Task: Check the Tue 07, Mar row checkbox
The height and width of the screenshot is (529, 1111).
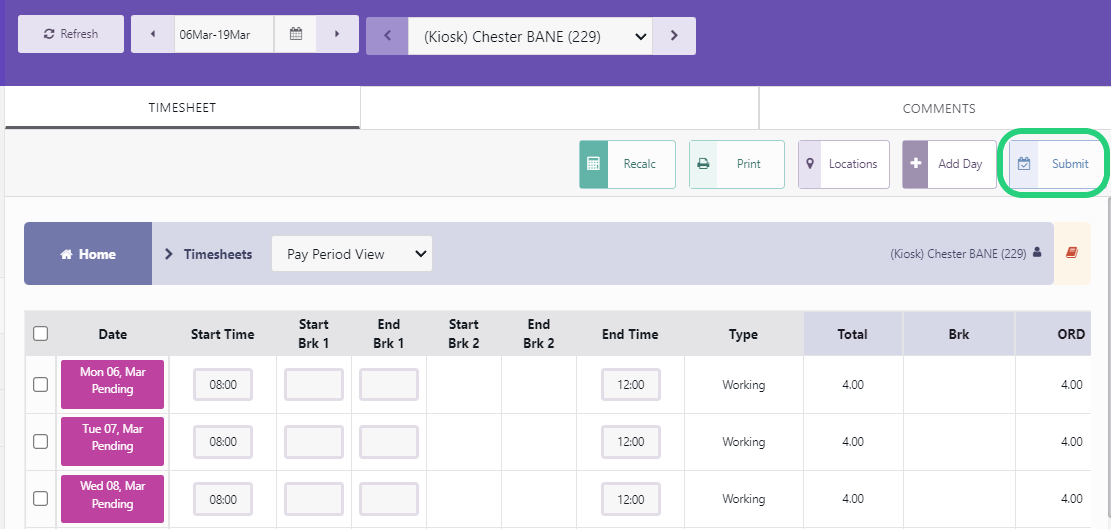Action: 40,441
